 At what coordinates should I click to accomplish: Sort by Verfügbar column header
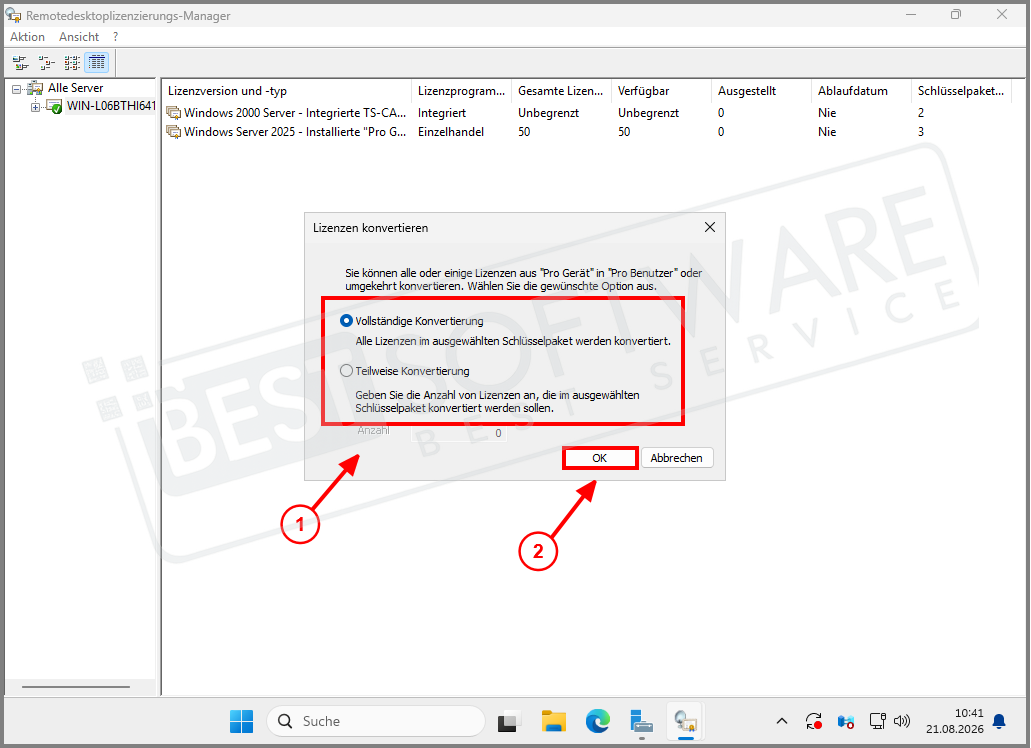tap(662, 91)
